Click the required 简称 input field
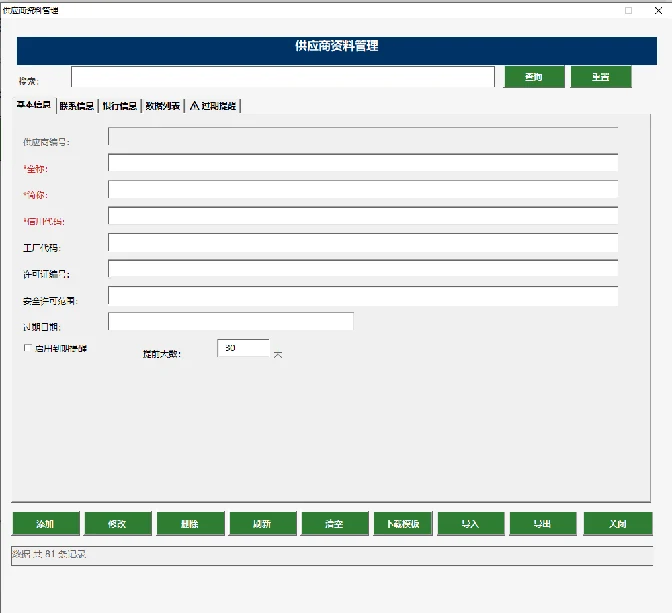Image resolution: width=672 pixels, height=613 pixels. (363, 189)
